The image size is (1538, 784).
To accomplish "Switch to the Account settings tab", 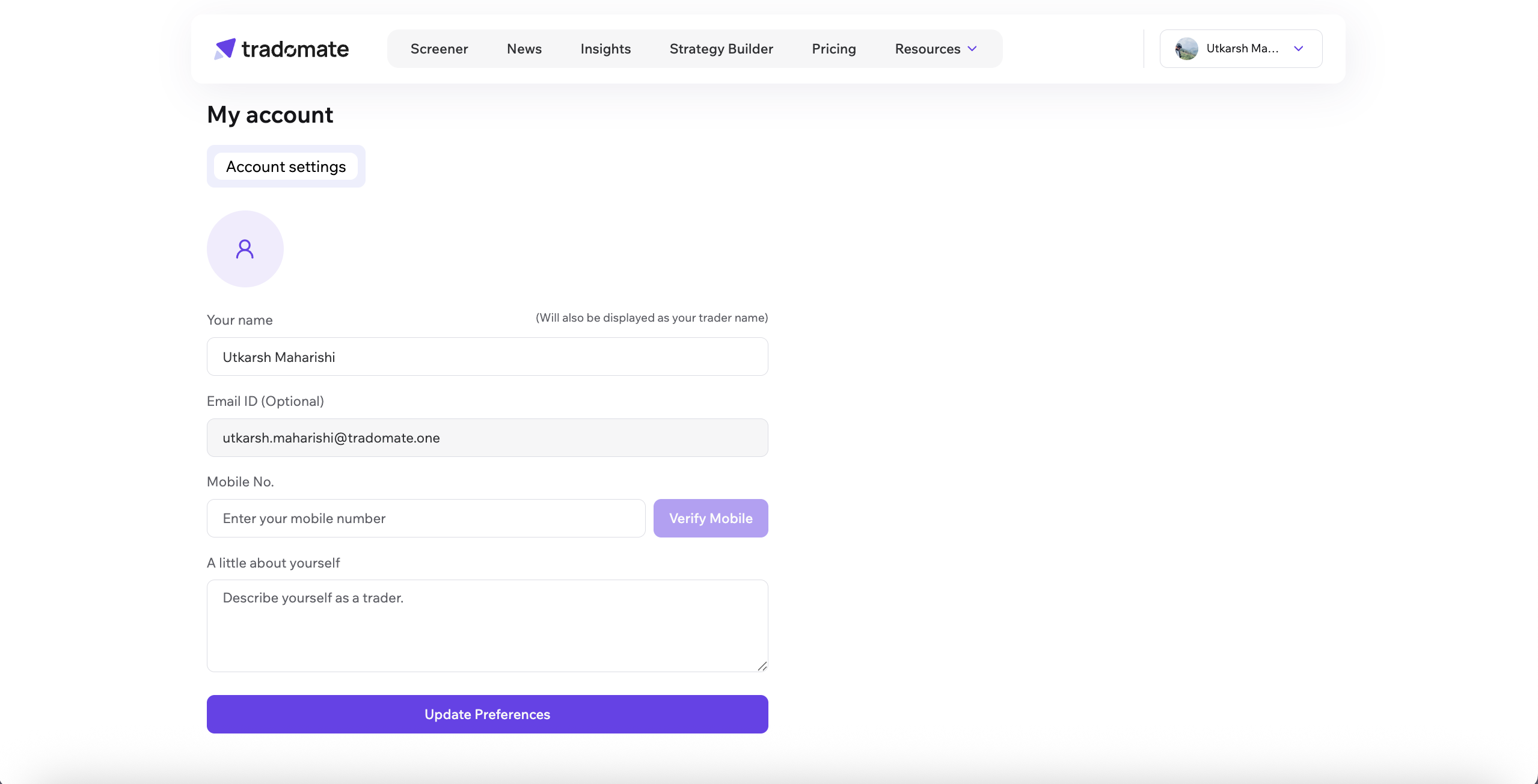I will pyautogui.click(x=286, y=166).
